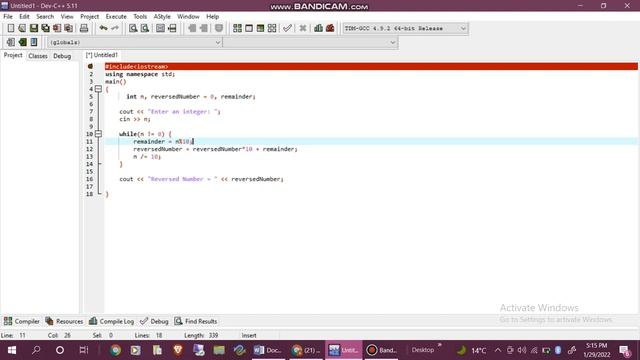Click the blue third icon in second toolbar row
The width and height of the screenshot is (640, 360).
coord(33,42)
